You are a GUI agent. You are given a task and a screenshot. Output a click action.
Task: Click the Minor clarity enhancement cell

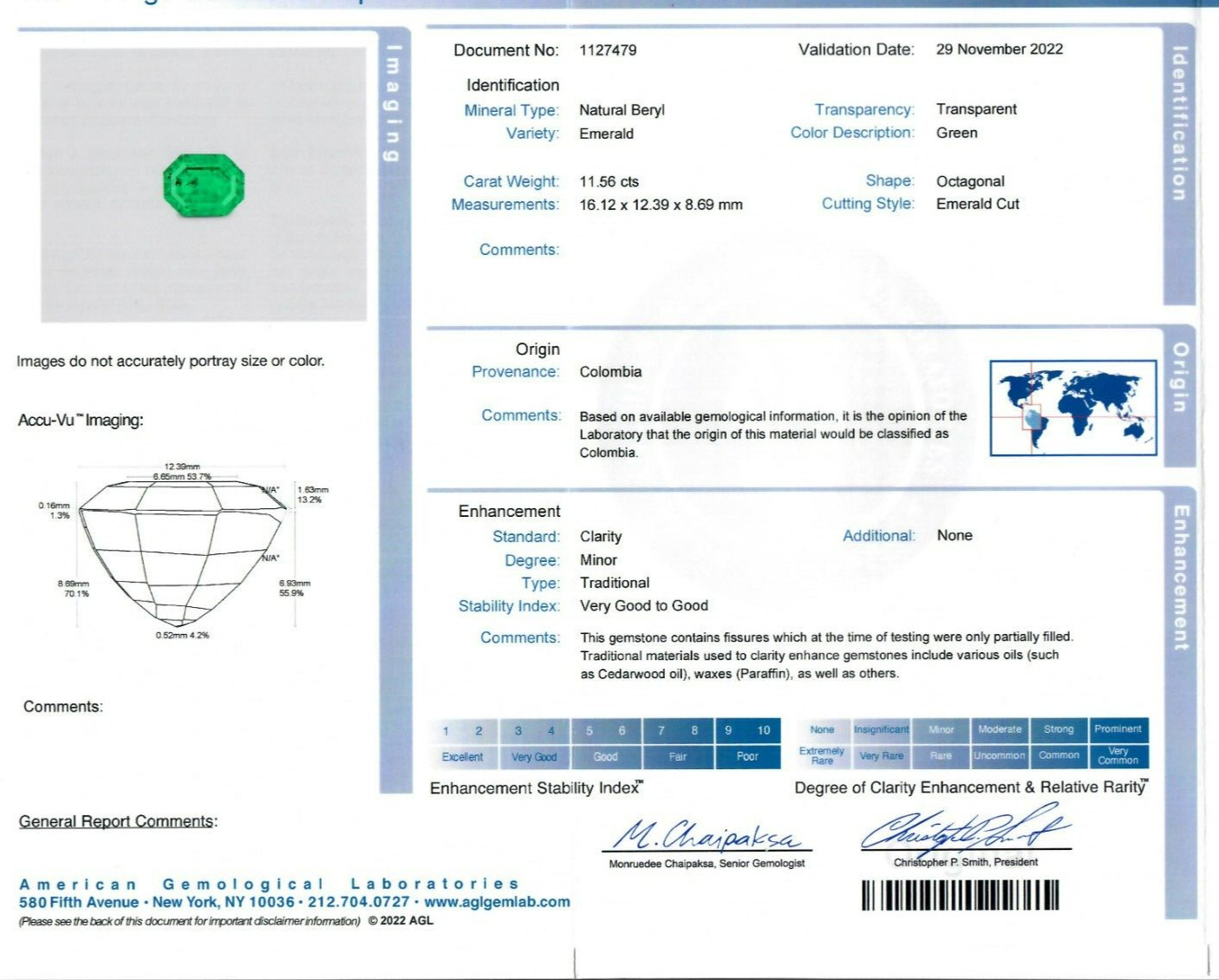941,729
